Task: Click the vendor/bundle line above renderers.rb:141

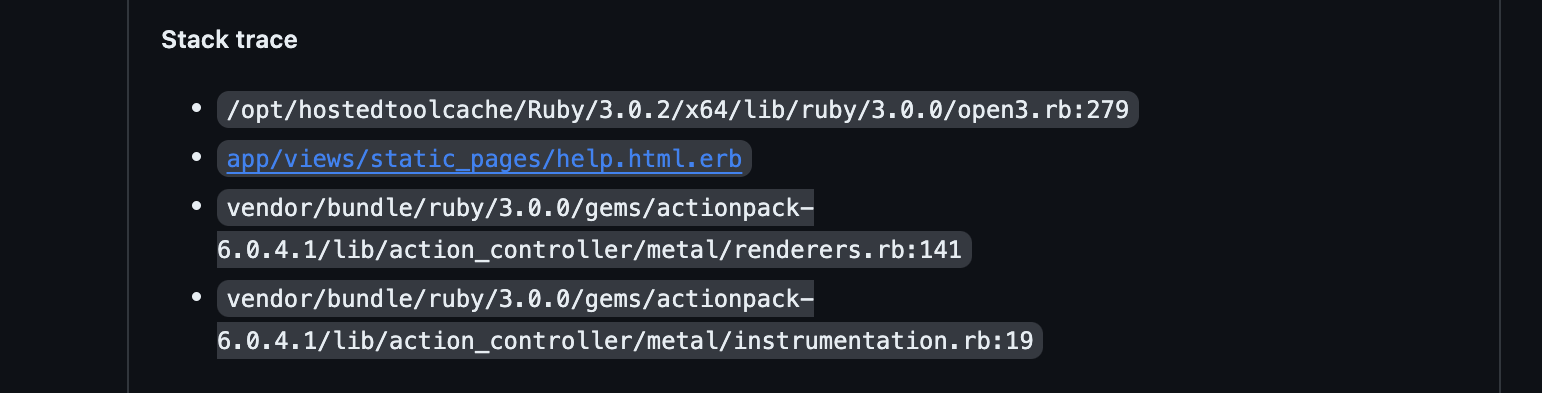Action: click(516, 210)
